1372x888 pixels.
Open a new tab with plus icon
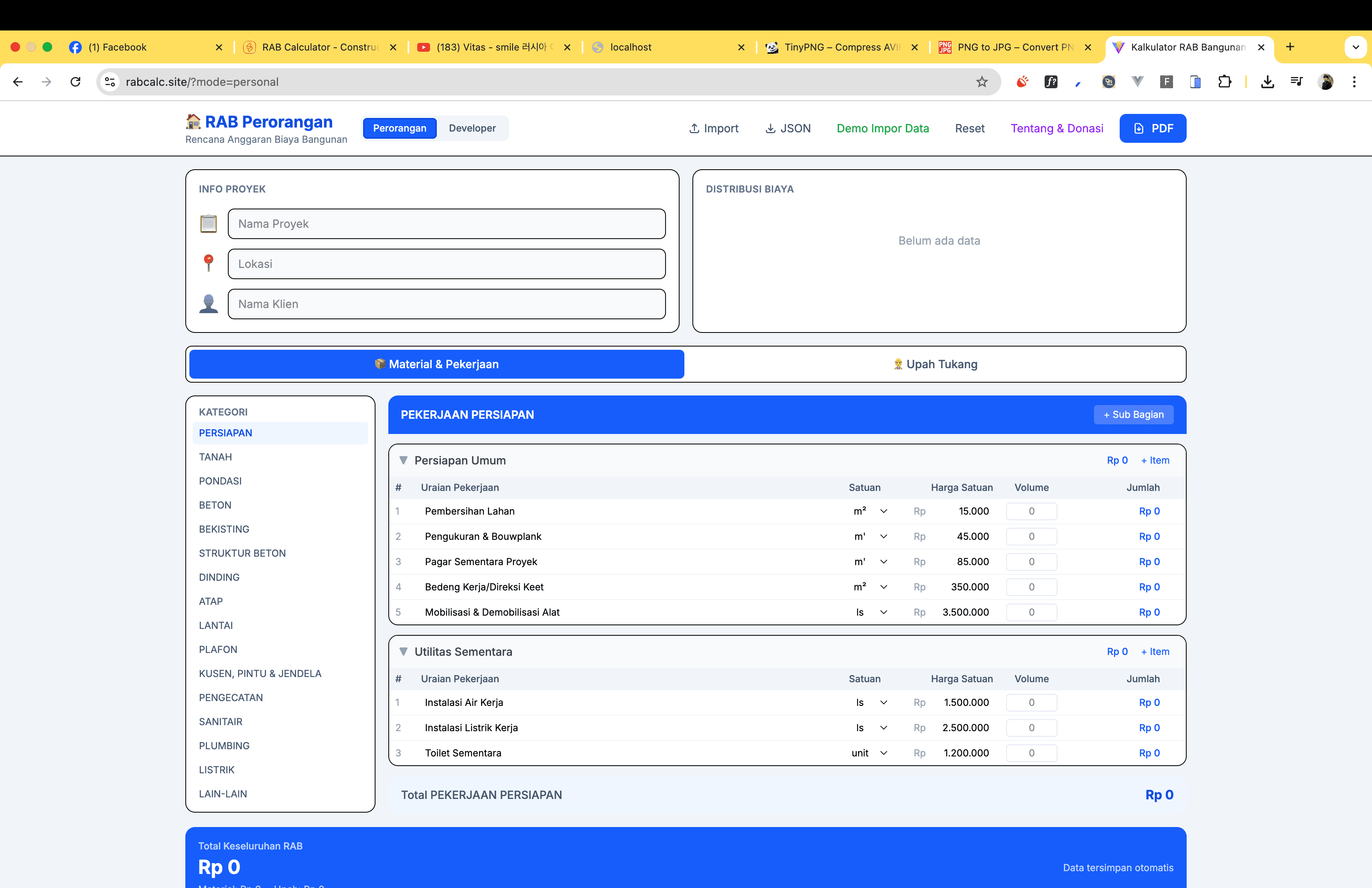(1290, 47)
